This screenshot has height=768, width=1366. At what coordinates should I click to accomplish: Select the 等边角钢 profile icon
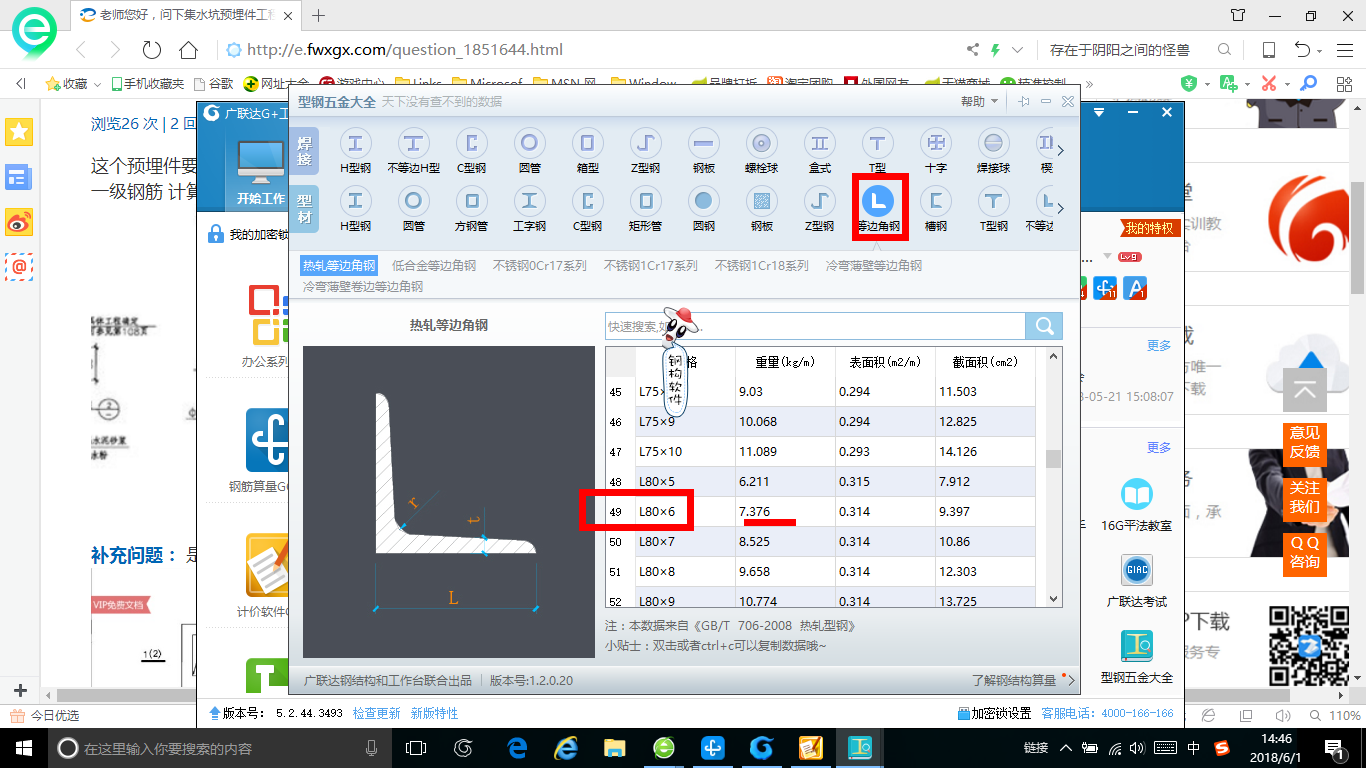pos(878,209)
